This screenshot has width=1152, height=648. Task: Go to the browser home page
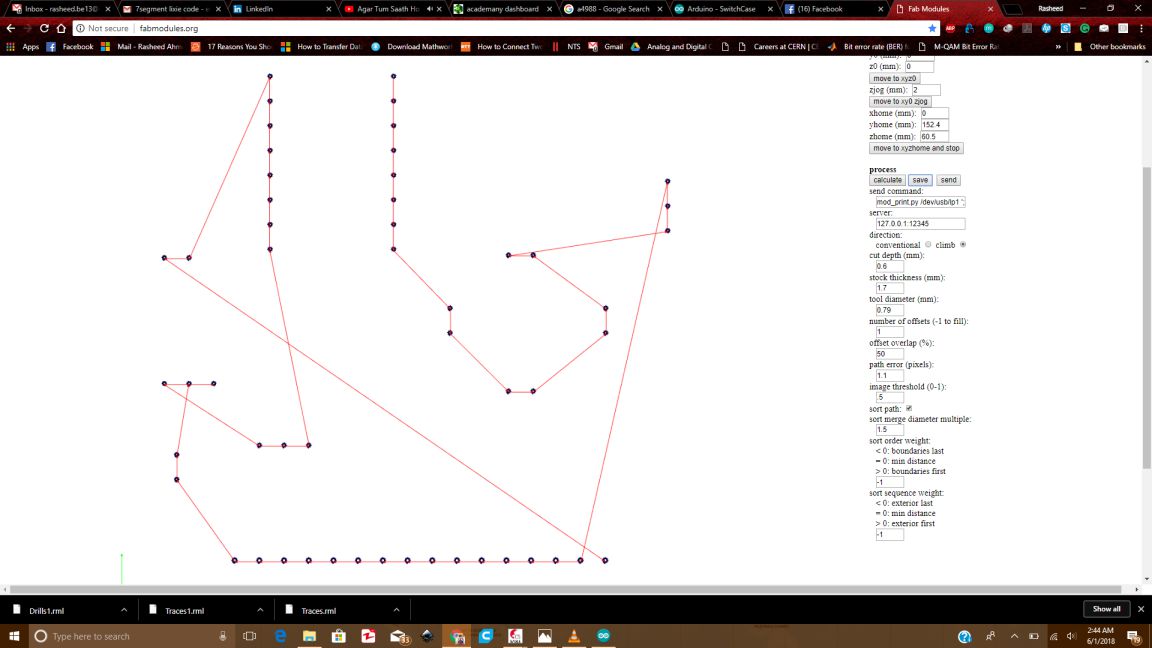[61, 28]
